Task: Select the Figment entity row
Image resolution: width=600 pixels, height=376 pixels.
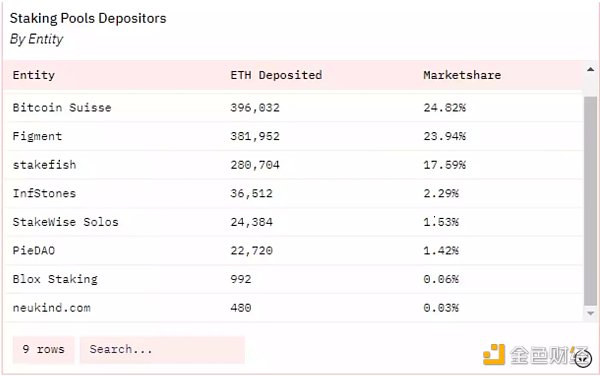Action: coord(294,136)
